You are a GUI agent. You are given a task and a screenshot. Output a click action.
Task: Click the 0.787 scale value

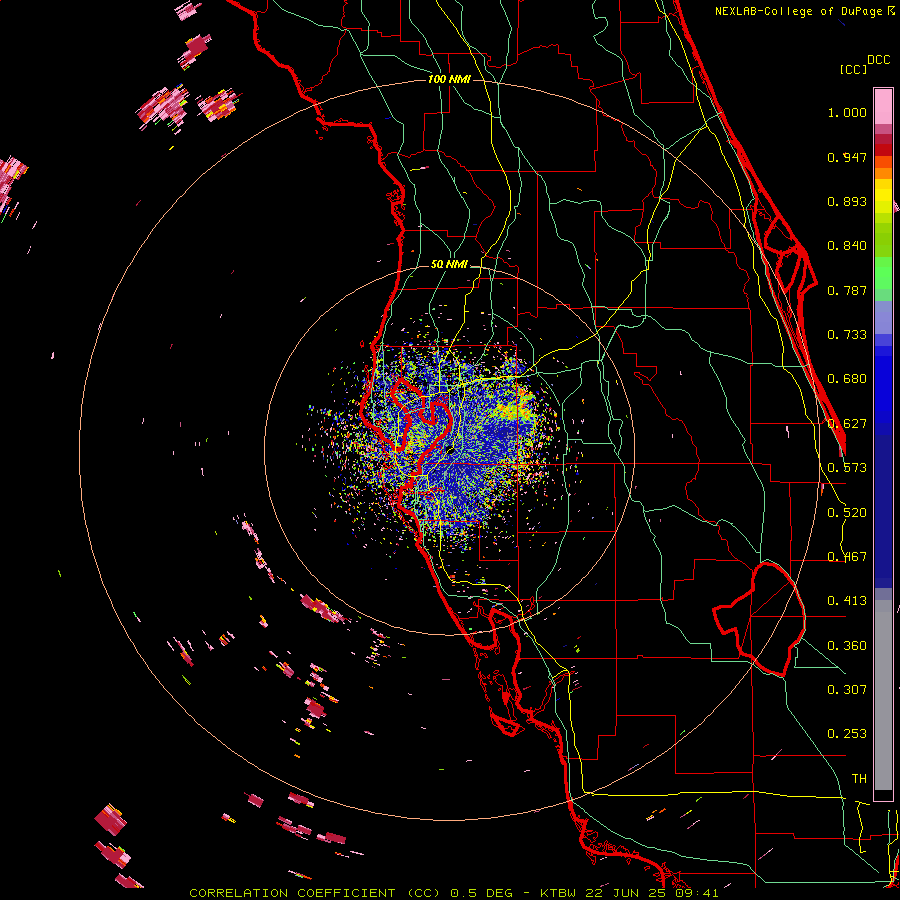(847, 290)
